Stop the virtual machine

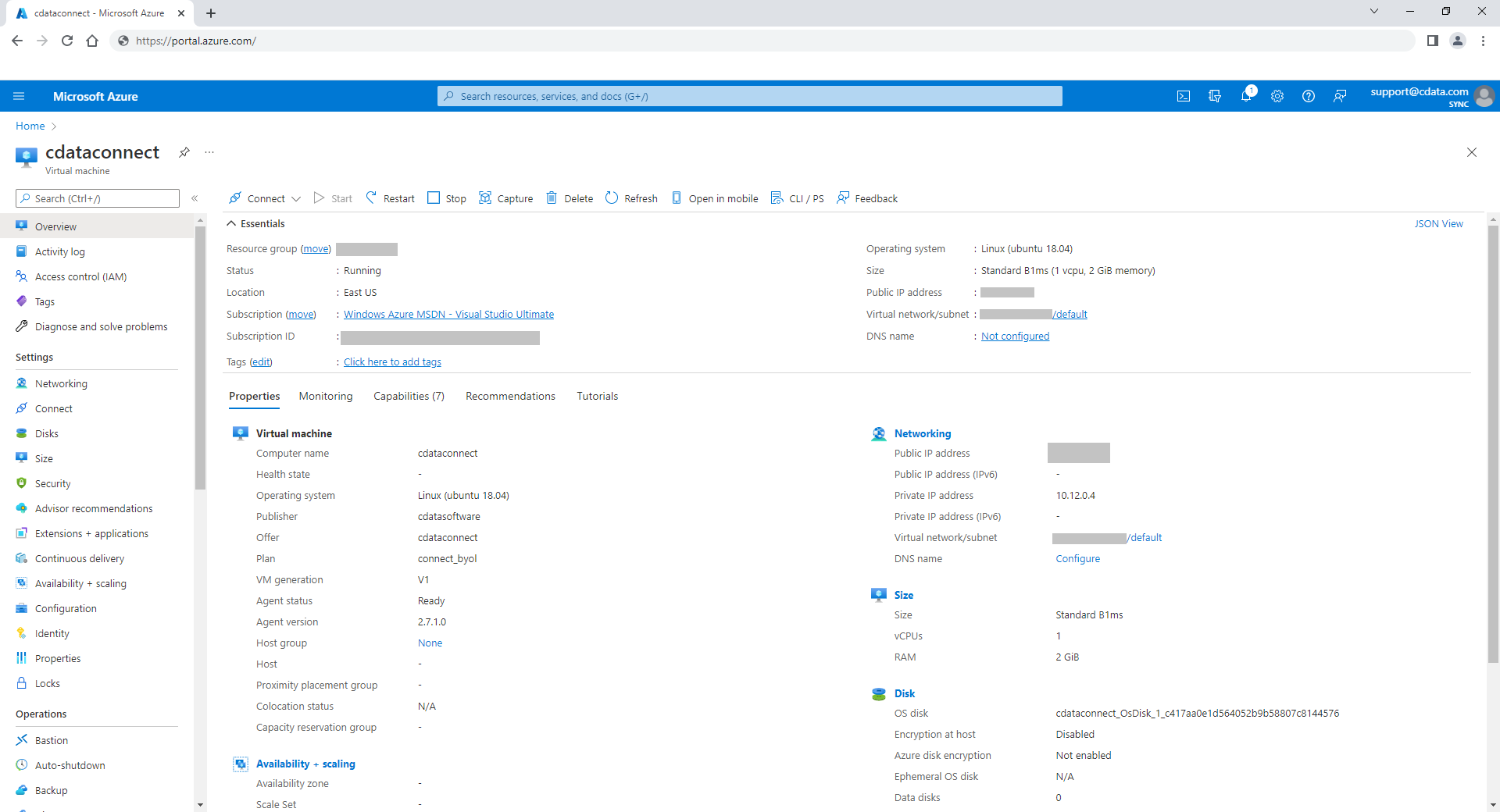(447, 198)
